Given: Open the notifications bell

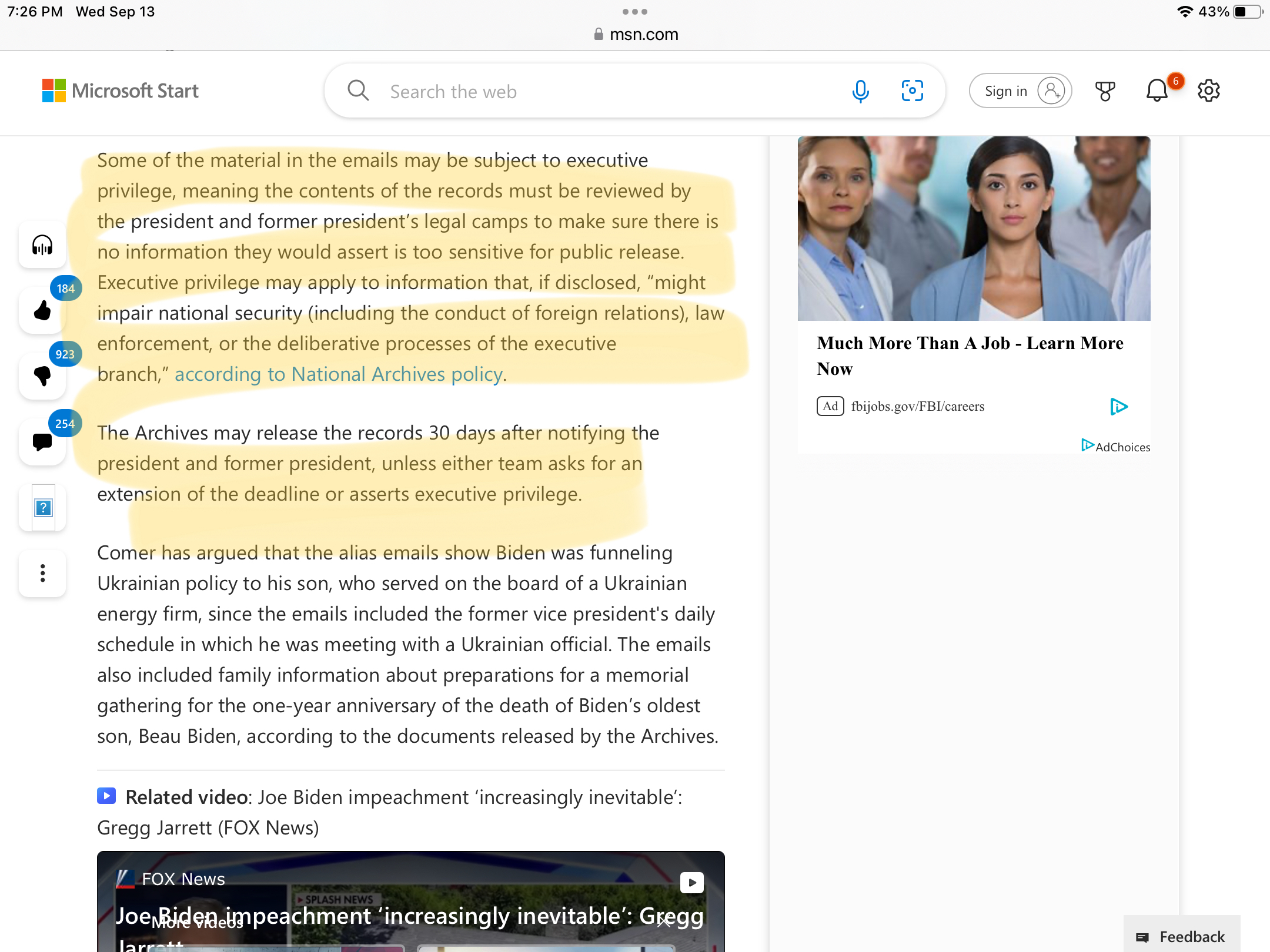Looking at the screenshot, I should 1157,91.
